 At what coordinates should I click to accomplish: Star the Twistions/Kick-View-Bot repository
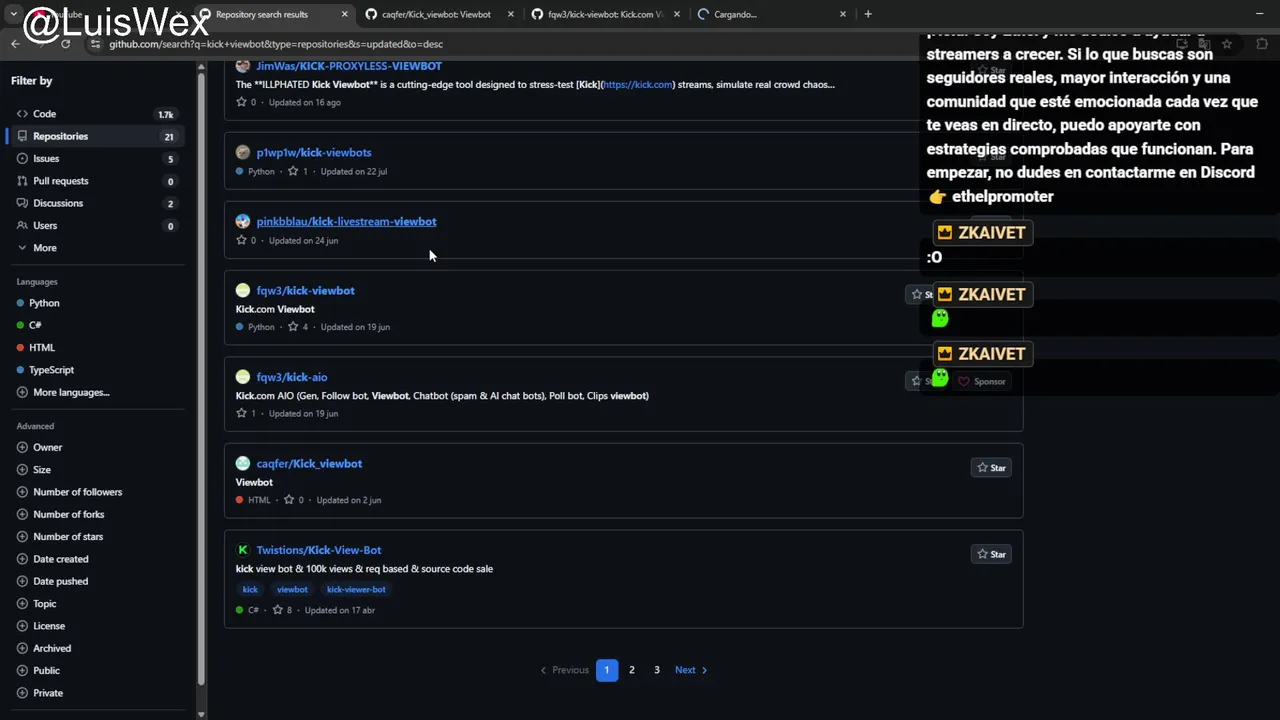pyautogui.click(x=991, y=554)
